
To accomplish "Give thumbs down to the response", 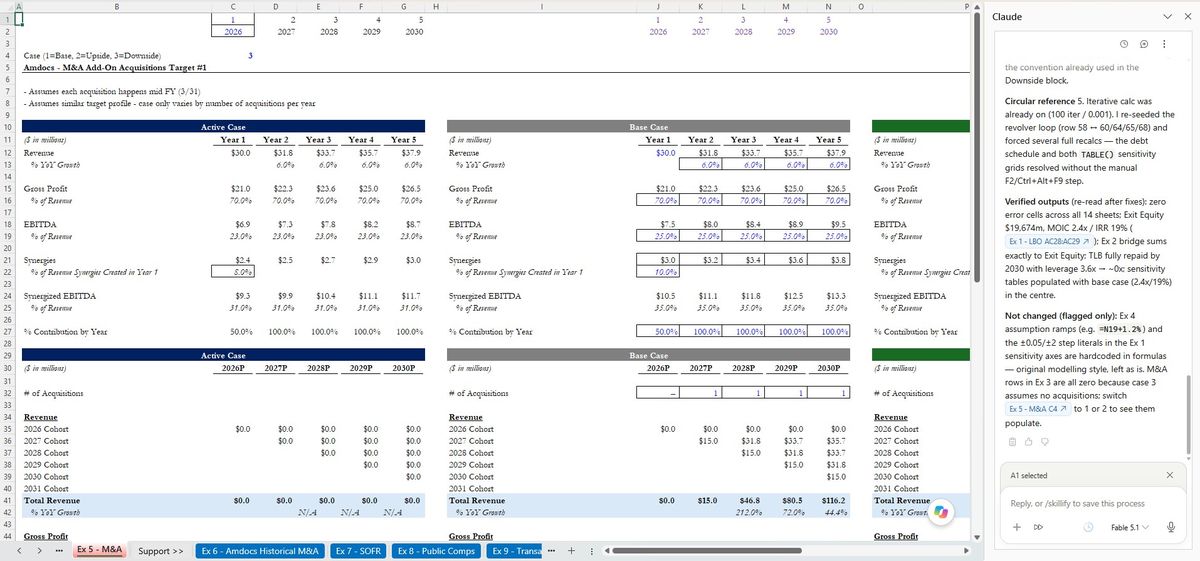I will click(1043, 441).
